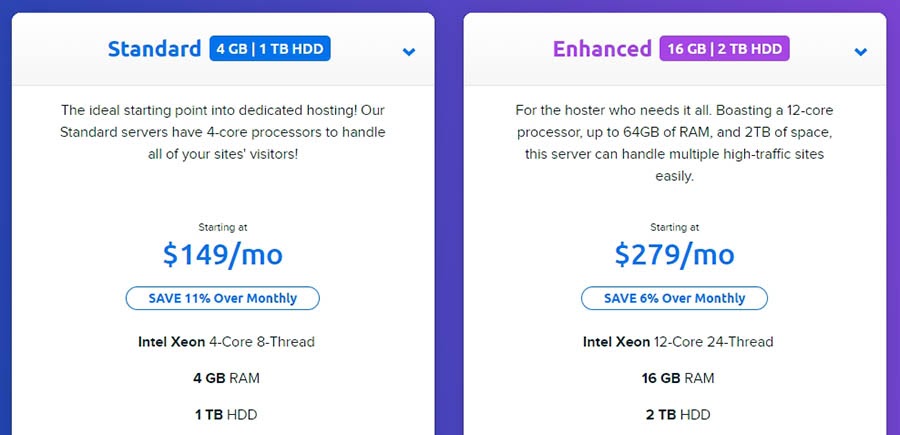Click Intel Xeon 12-Core 24-Thread spec
900x435 pixels.
678,342
